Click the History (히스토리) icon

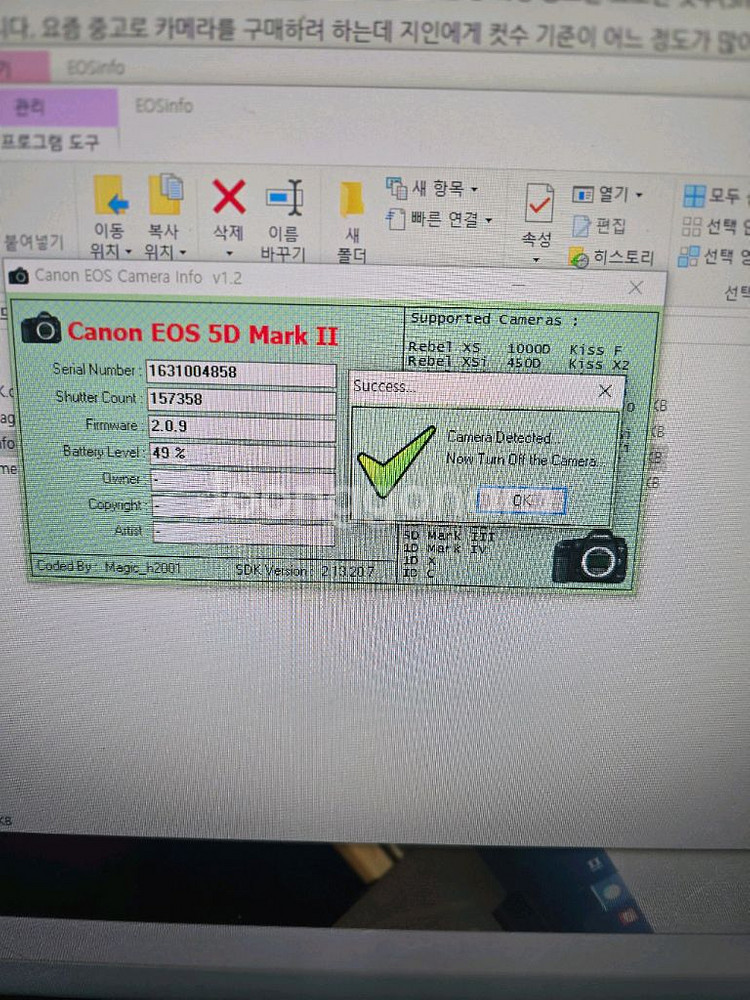point(581,258)
